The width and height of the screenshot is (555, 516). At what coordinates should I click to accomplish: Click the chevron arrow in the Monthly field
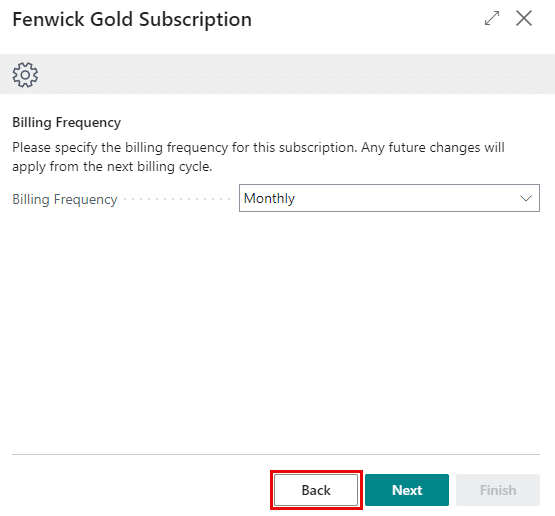(x=526, y=198)
